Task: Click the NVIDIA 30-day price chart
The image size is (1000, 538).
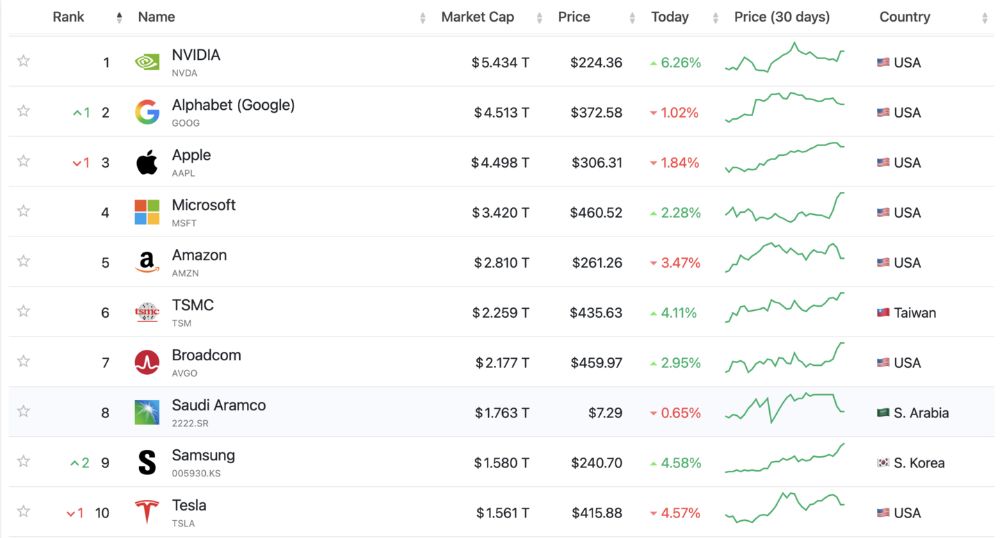Action: [x=784, y=57]
